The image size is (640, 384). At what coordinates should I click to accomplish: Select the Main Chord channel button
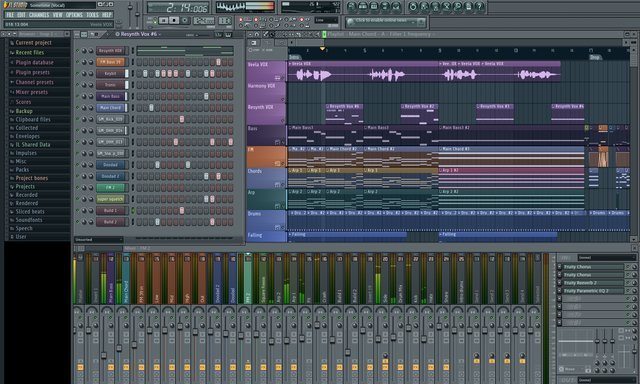pos(111,108)
